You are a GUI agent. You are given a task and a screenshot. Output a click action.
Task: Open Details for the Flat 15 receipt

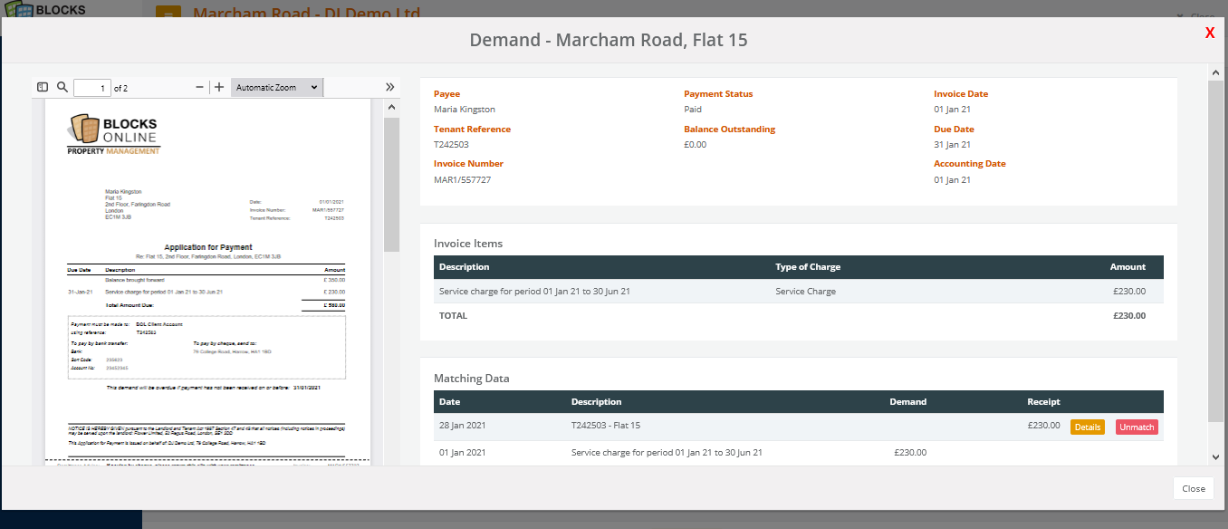[1087, 427]
